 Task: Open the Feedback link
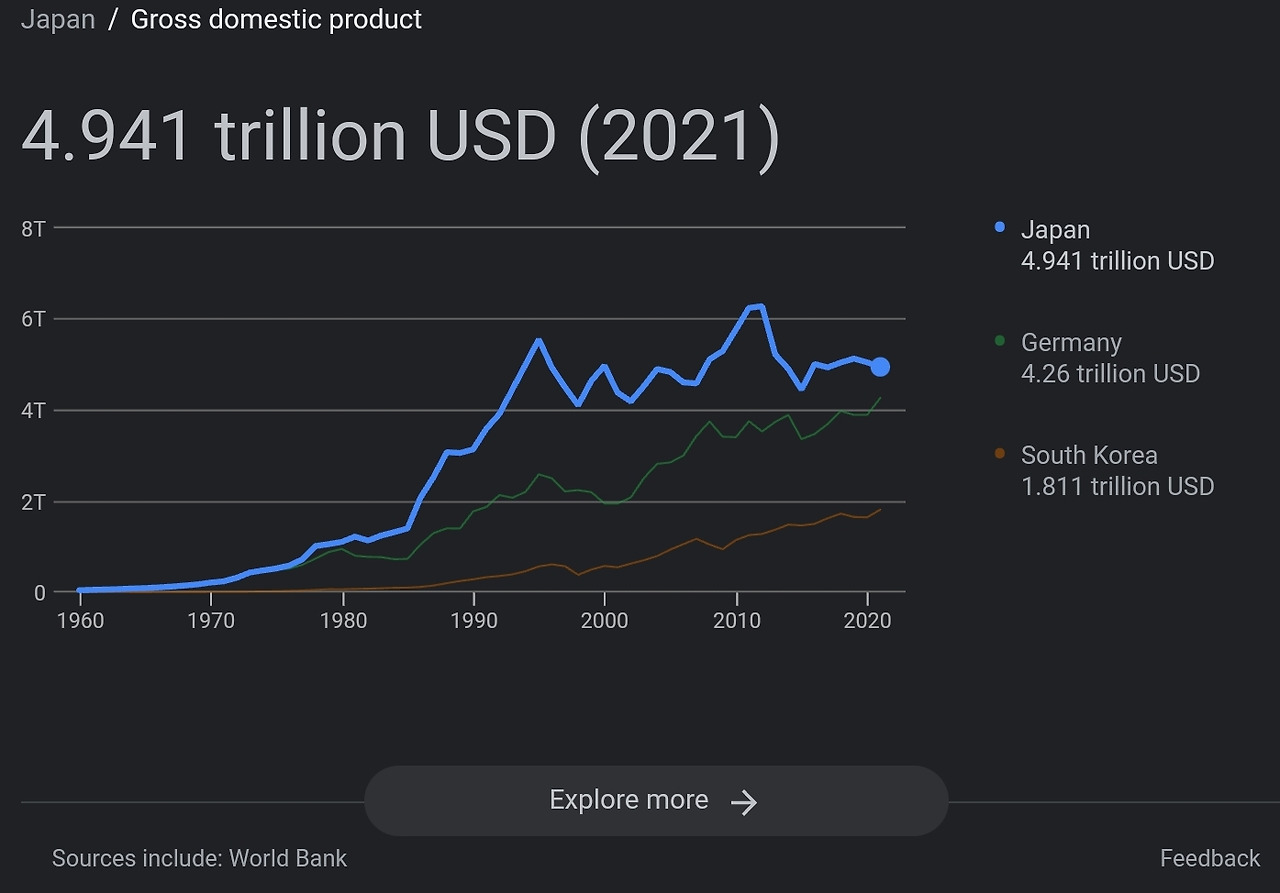coord(1209,858)
